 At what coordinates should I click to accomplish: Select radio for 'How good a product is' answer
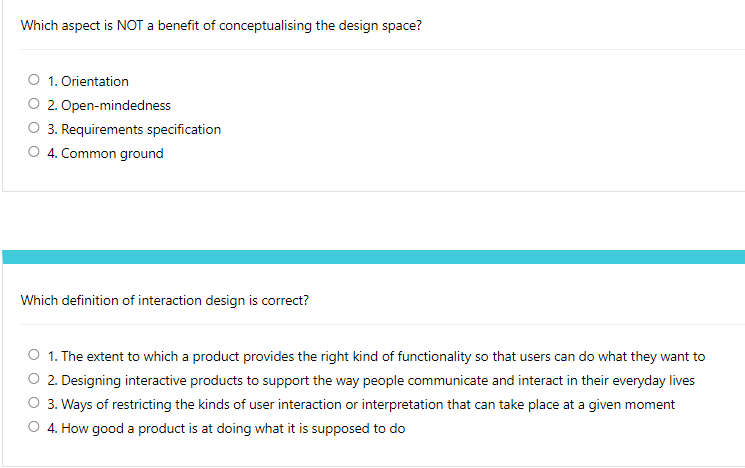point(35,428)
